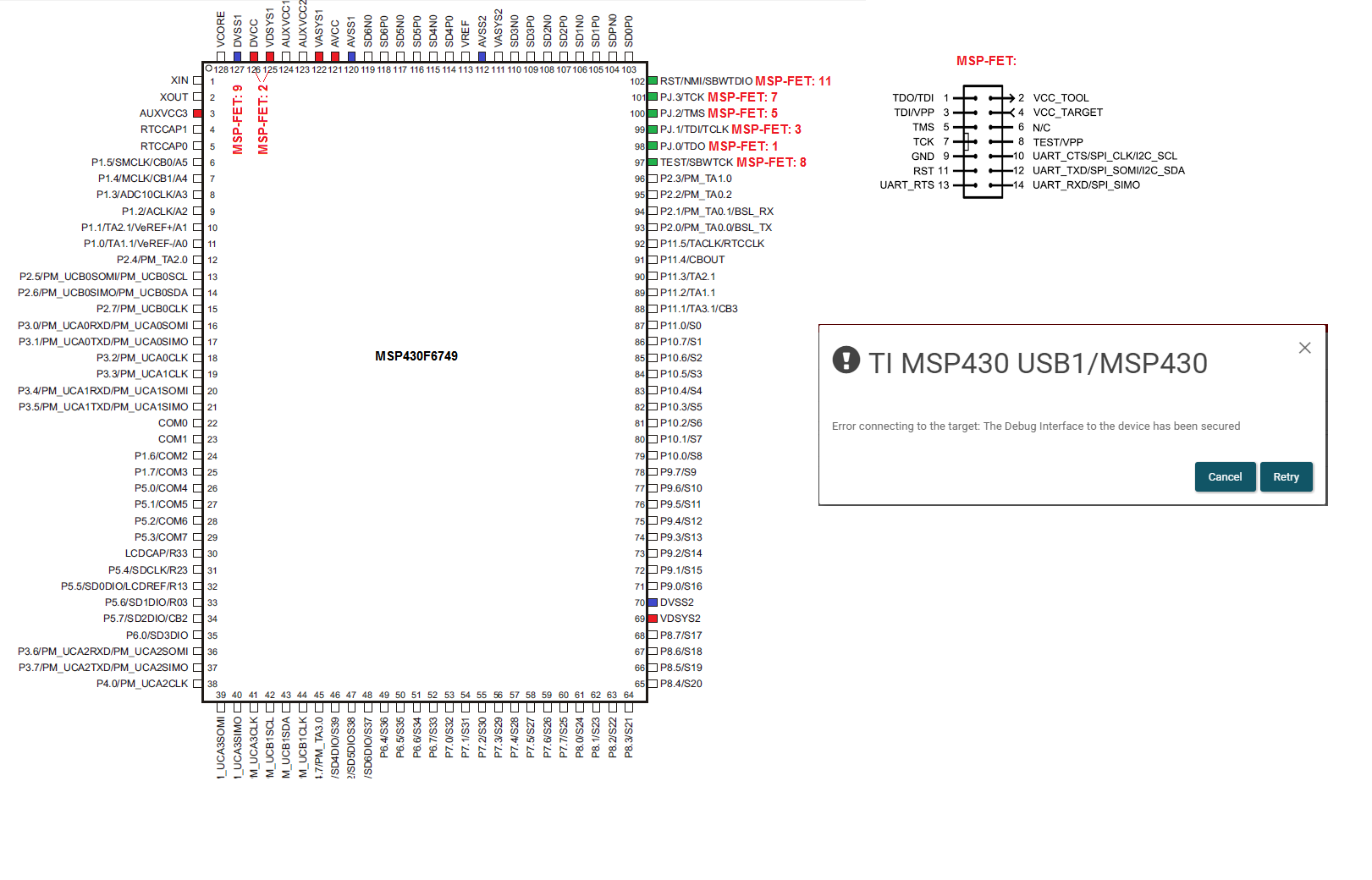Click the UART_RTS connector label
The image size is (1372, 880).
907,185
